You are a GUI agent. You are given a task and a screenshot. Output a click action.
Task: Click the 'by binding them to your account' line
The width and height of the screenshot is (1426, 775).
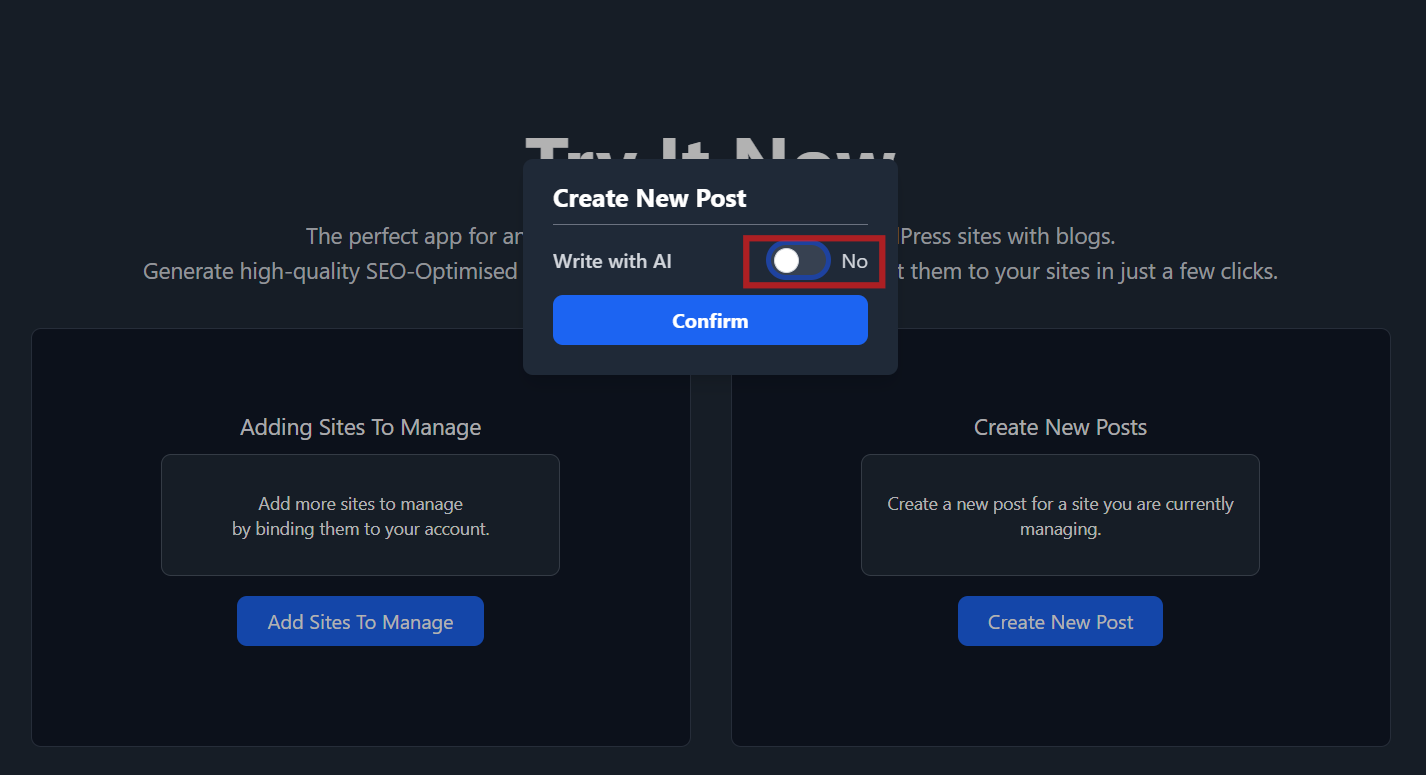click(360, 529)
